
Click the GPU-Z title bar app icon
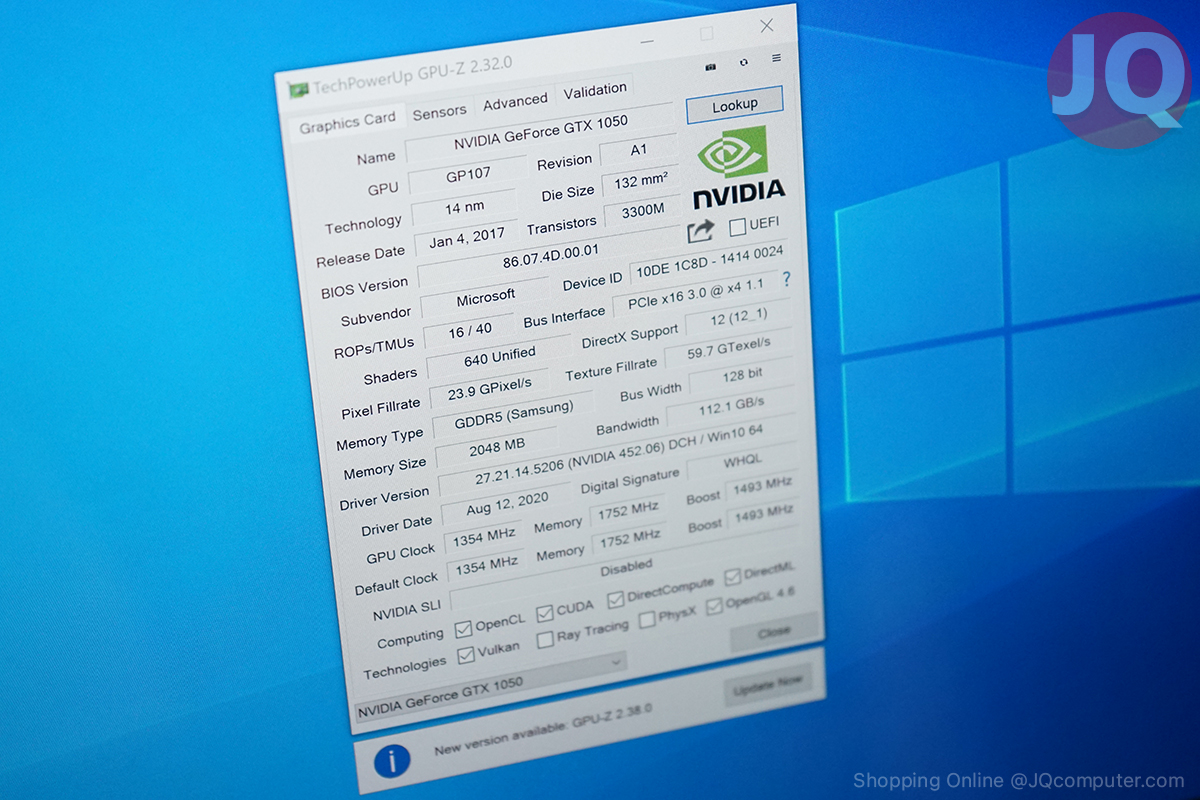[x=298, y=91]
